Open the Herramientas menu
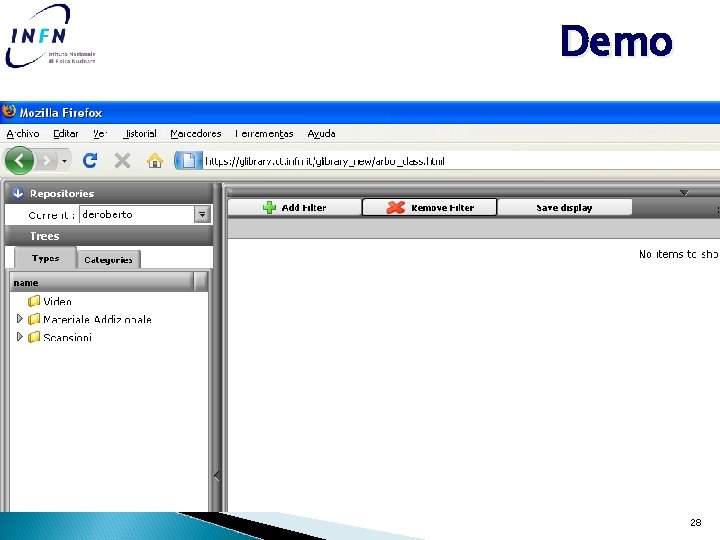Screen dimensions: 720x540 (264, 134)
